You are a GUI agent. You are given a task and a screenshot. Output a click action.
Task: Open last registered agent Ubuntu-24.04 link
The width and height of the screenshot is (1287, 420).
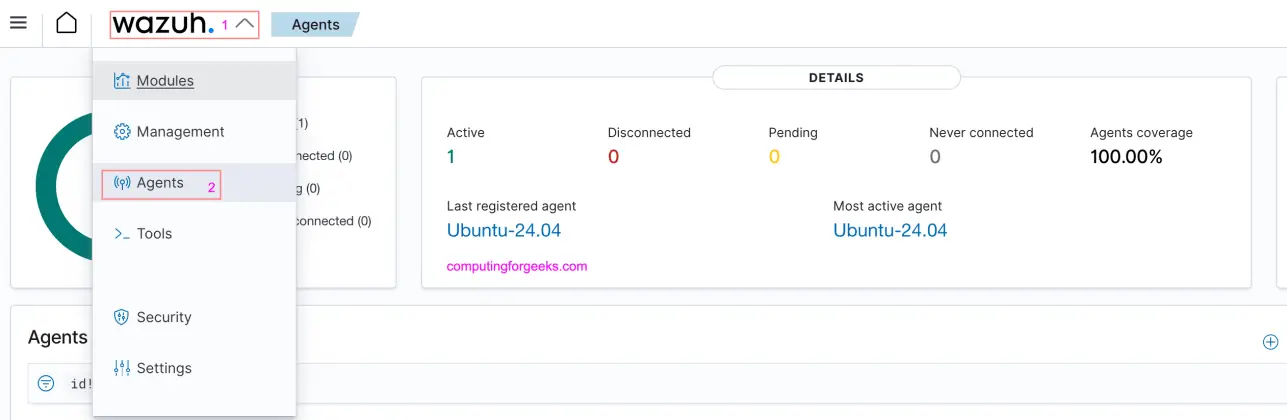point(504,231)
